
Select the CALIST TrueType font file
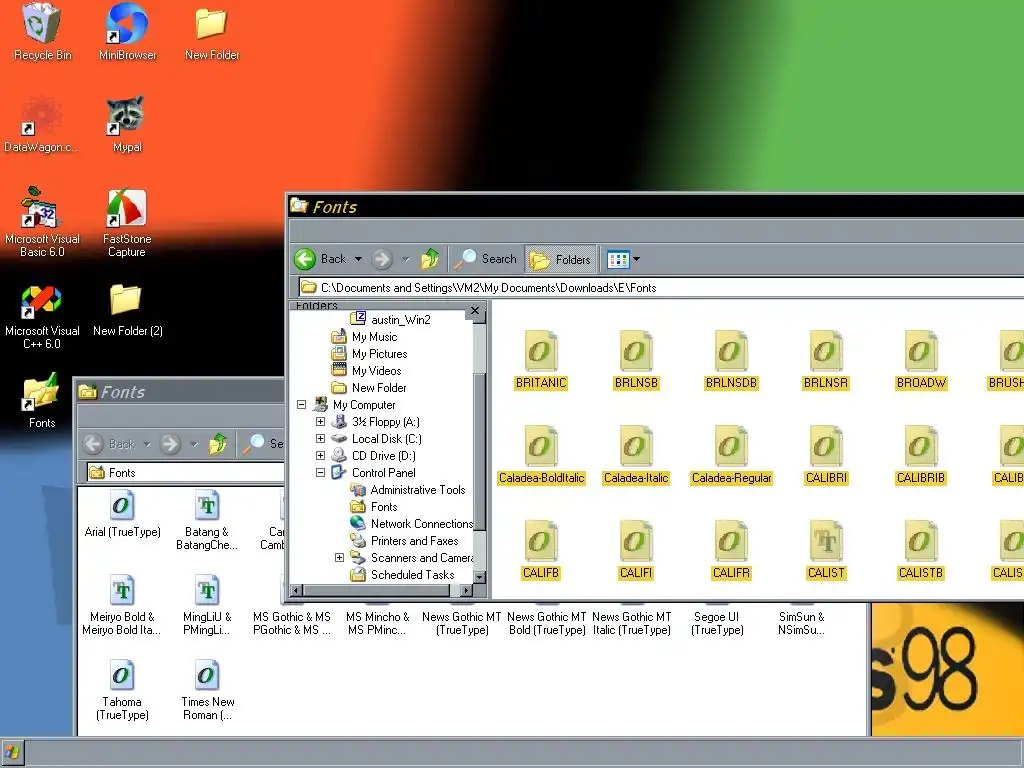(x=826, y=551)
